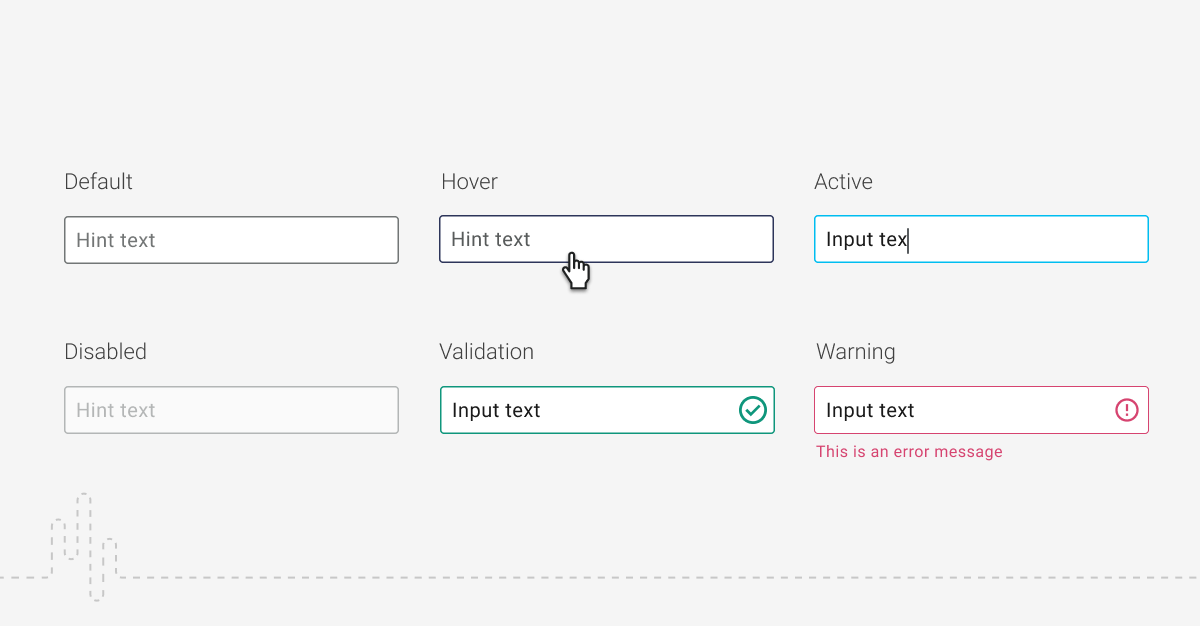This screenshot has height=626, width=1200.
Task: Click the green validation checkmark icon
Action: coord(752,410)
